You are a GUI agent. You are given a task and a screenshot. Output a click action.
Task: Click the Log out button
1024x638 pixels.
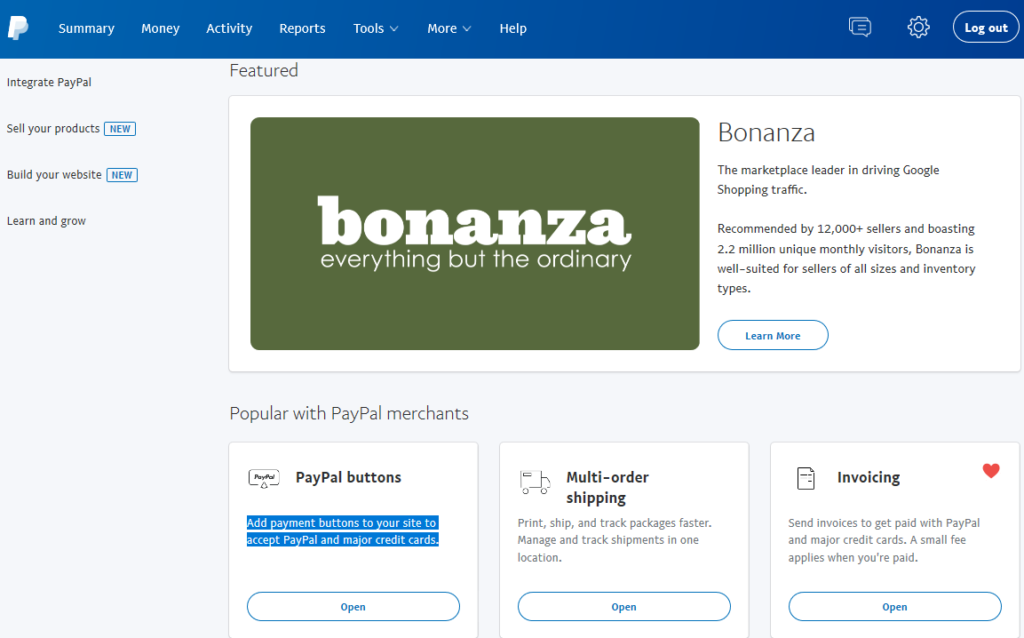[x=985, y=27]
